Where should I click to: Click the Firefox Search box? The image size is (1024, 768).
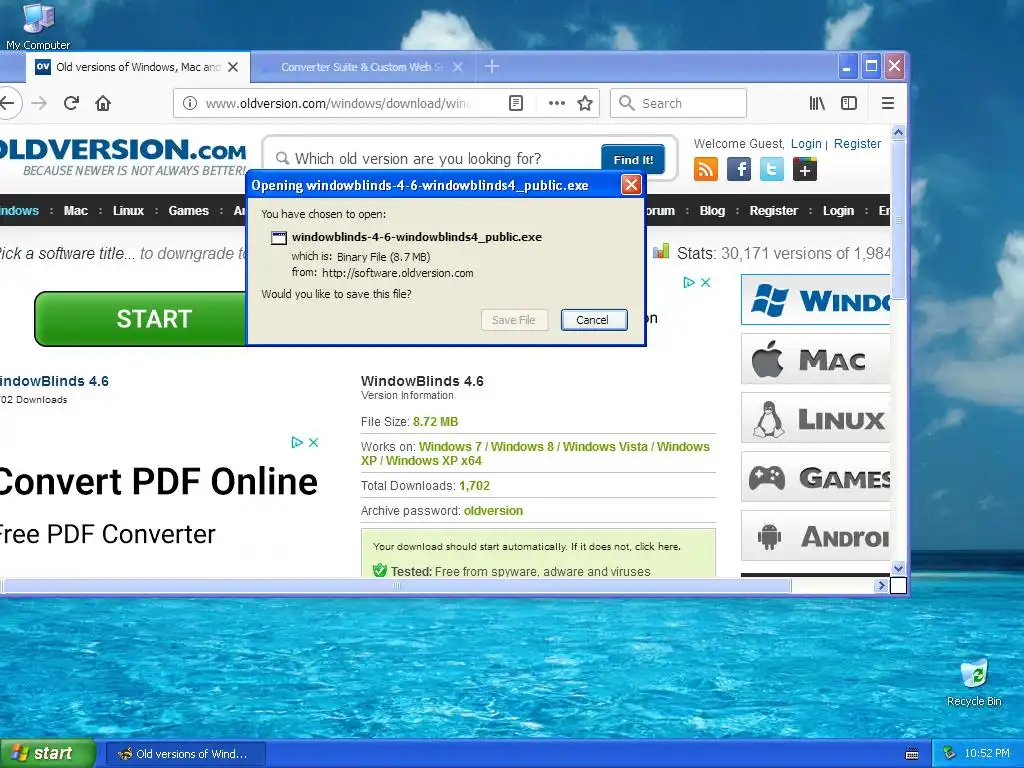[679, 103]
